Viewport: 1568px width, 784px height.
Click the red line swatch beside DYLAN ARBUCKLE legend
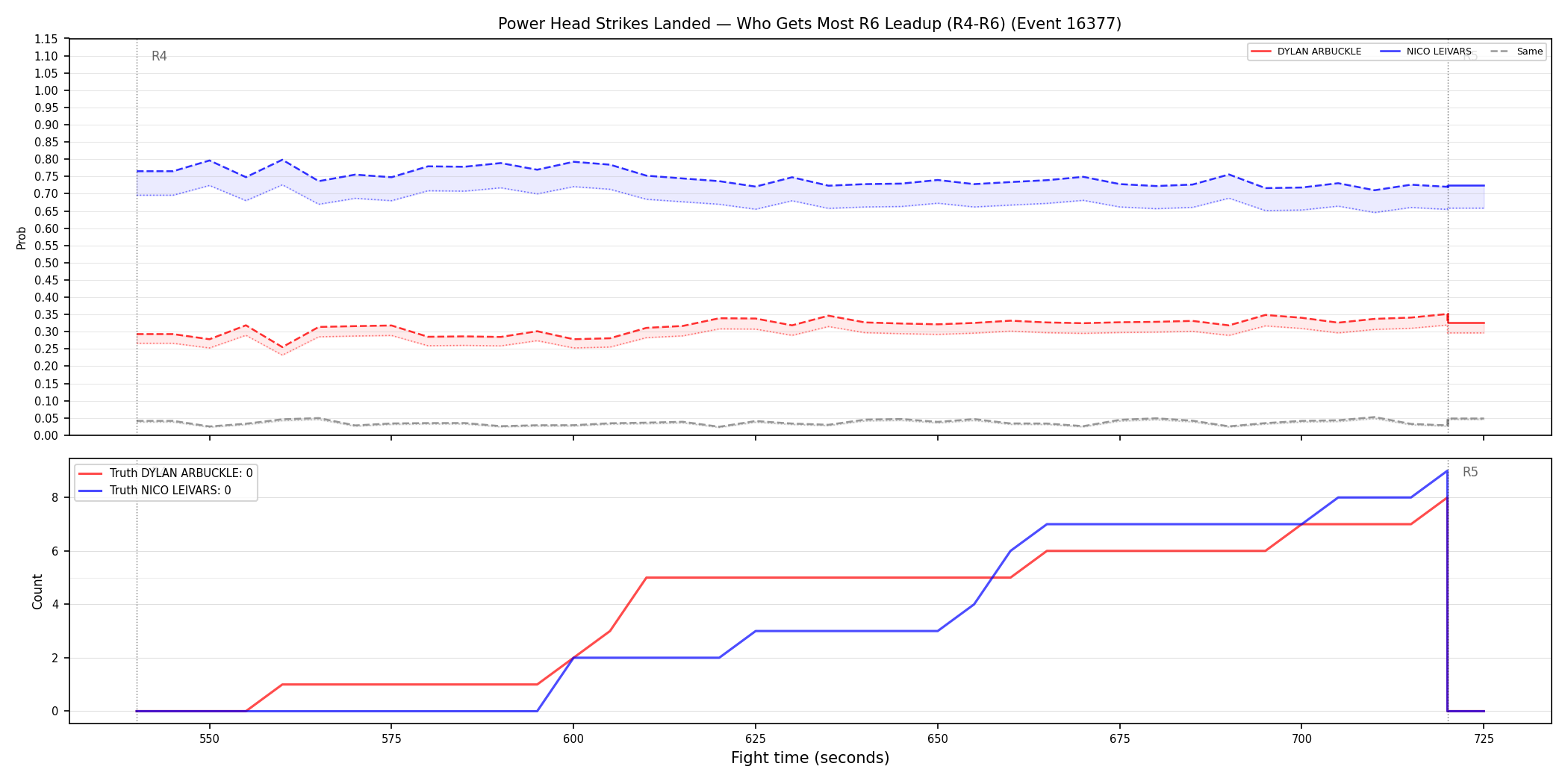click(x=1261, y=52)
